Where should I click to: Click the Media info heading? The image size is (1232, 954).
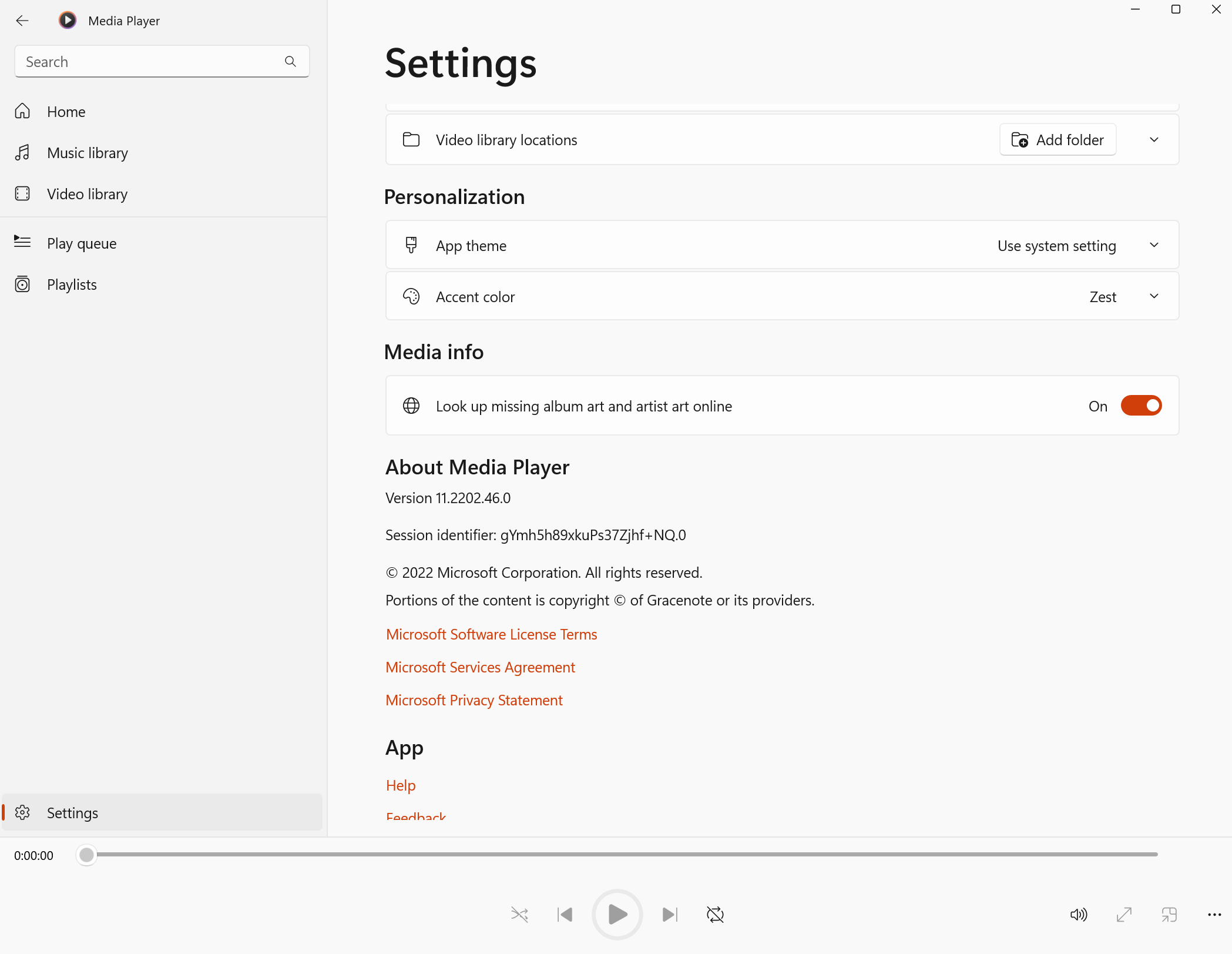pyautogui.click(x=434, y=352)
